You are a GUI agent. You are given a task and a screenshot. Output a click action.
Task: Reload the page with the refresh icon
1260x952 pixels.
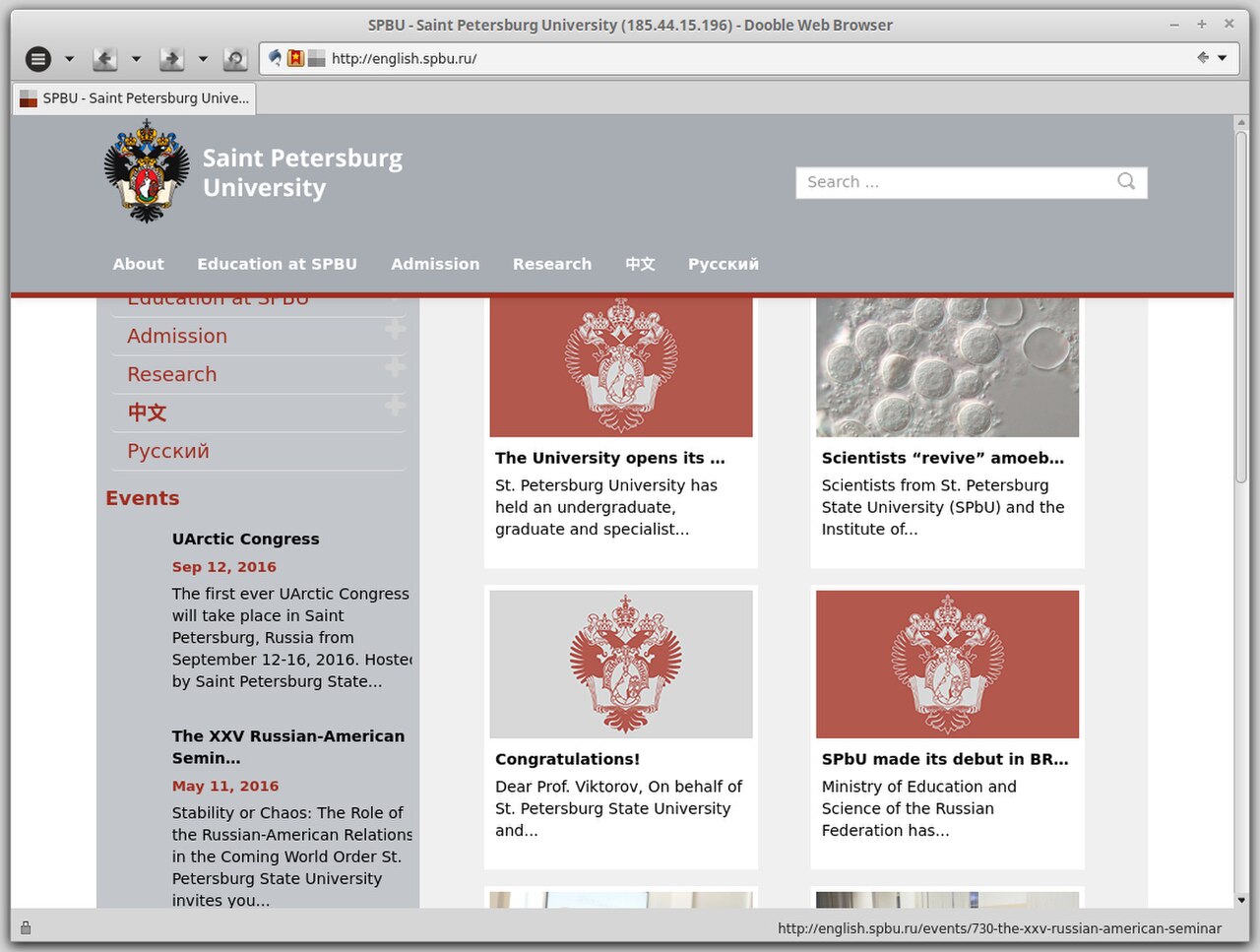(x=235, y=59)
